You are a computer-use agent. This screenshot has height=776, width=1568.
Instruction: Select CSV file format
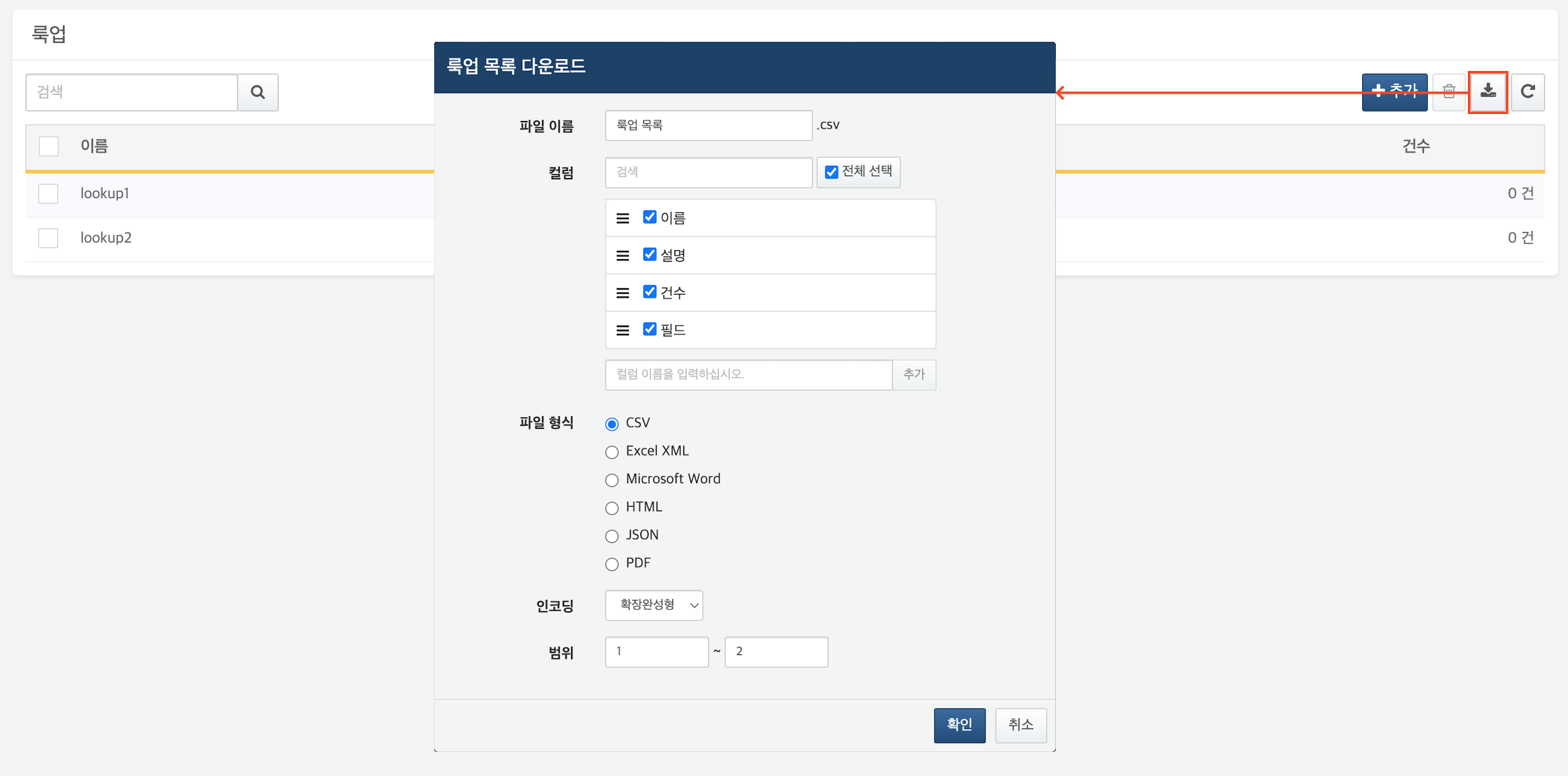pos(612,424)
